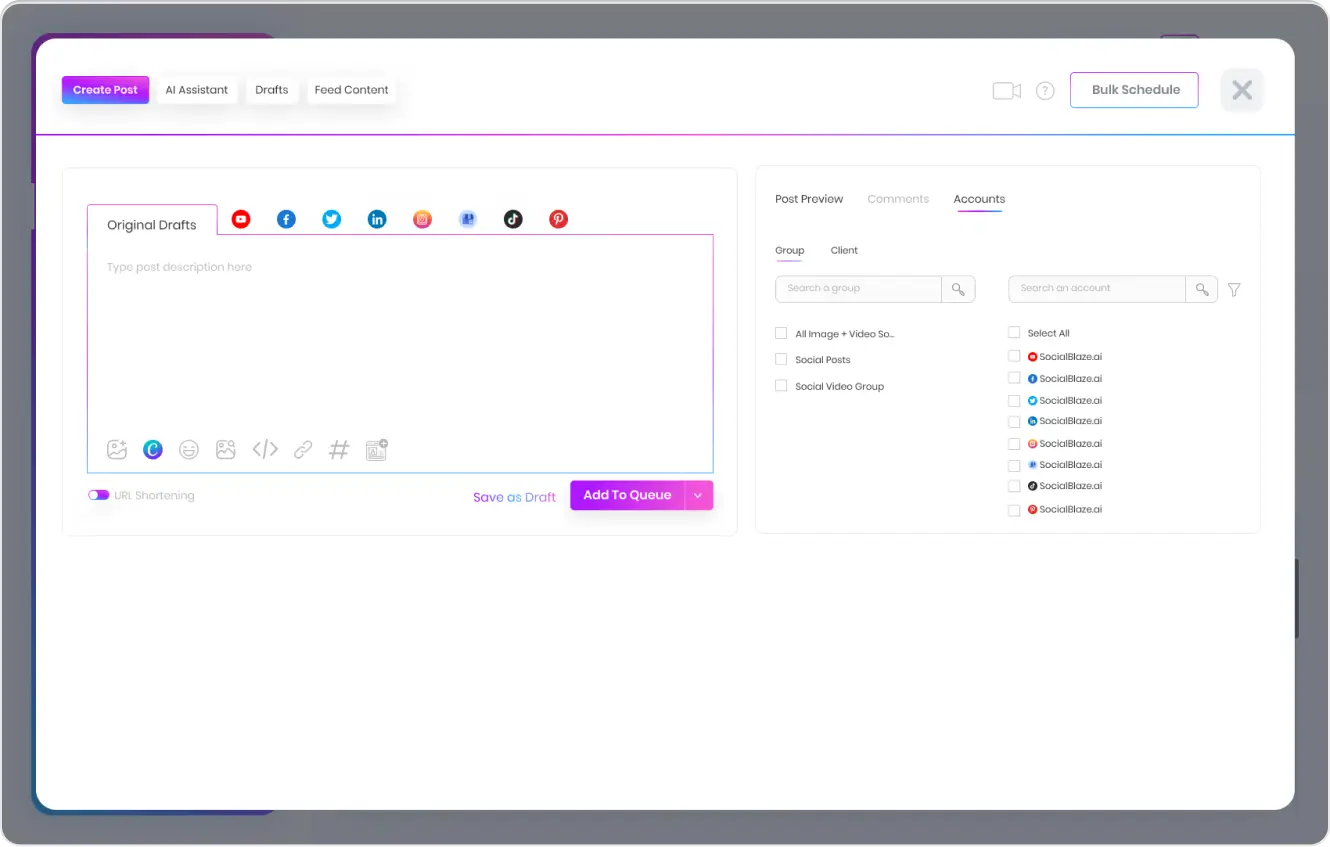Open the Pinterest post tab

coord(559,219)
